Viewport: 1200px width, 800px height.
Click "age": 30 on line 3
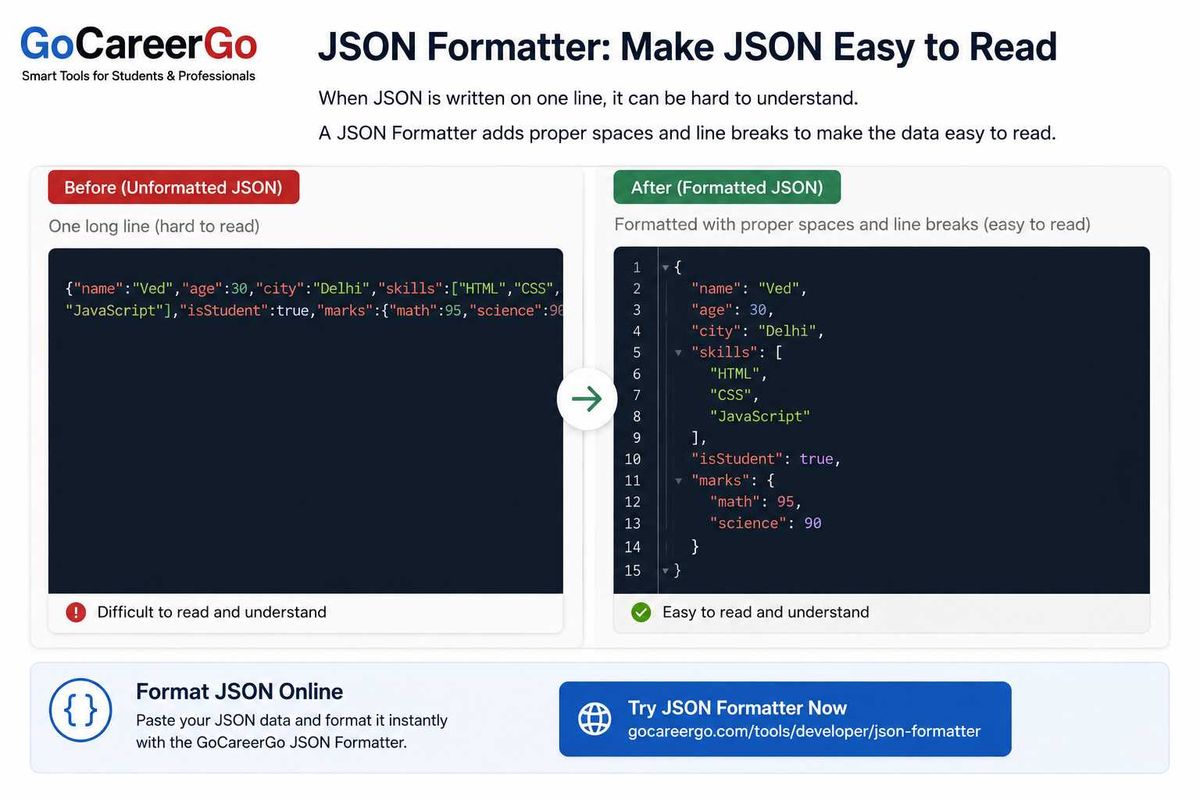(732, 310)
